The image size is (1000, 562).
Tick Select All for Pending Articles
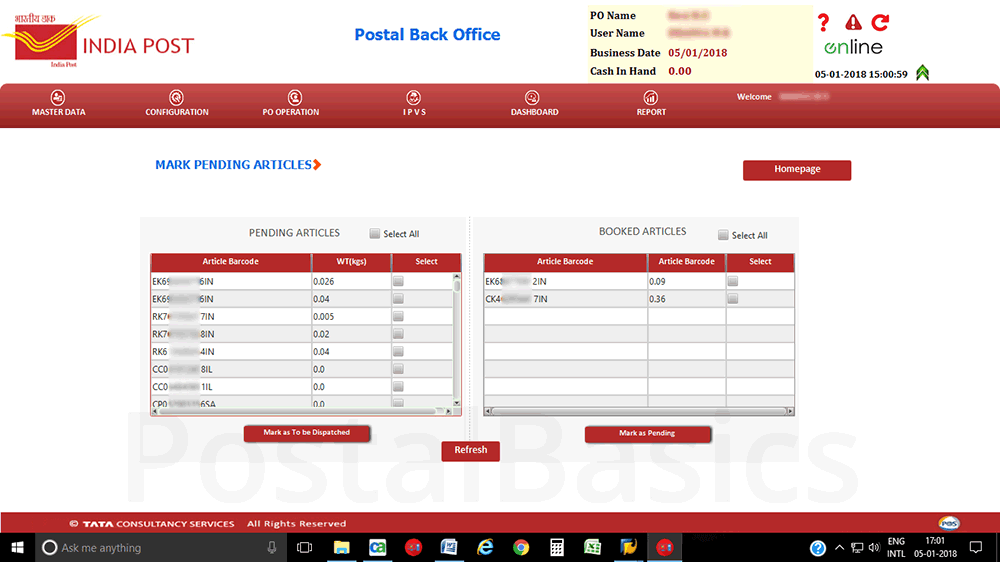(375, 234)
